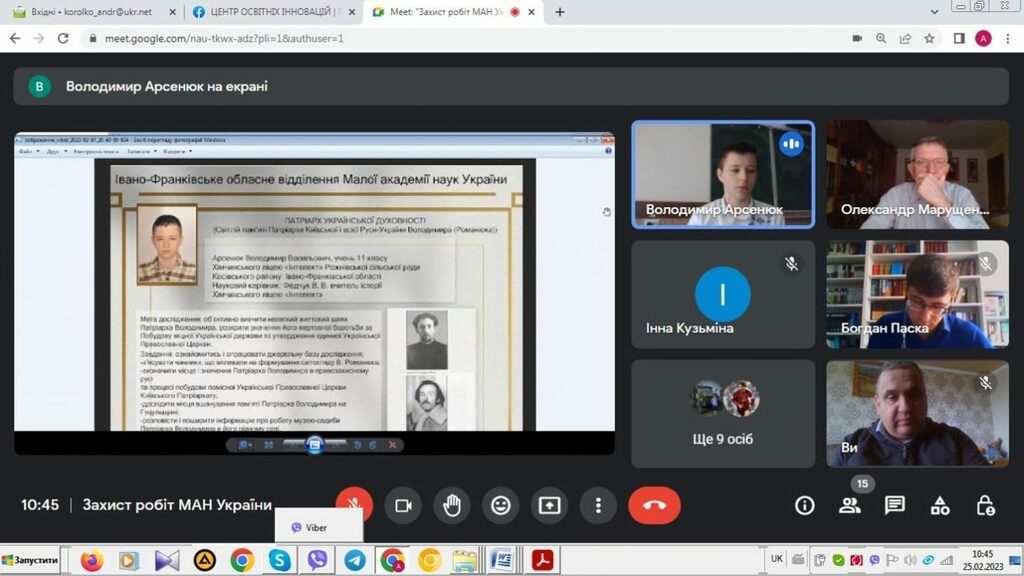Screen dimensions: 1024x576
Task: Open the activities shapes icon
Action: coord(940,505)
